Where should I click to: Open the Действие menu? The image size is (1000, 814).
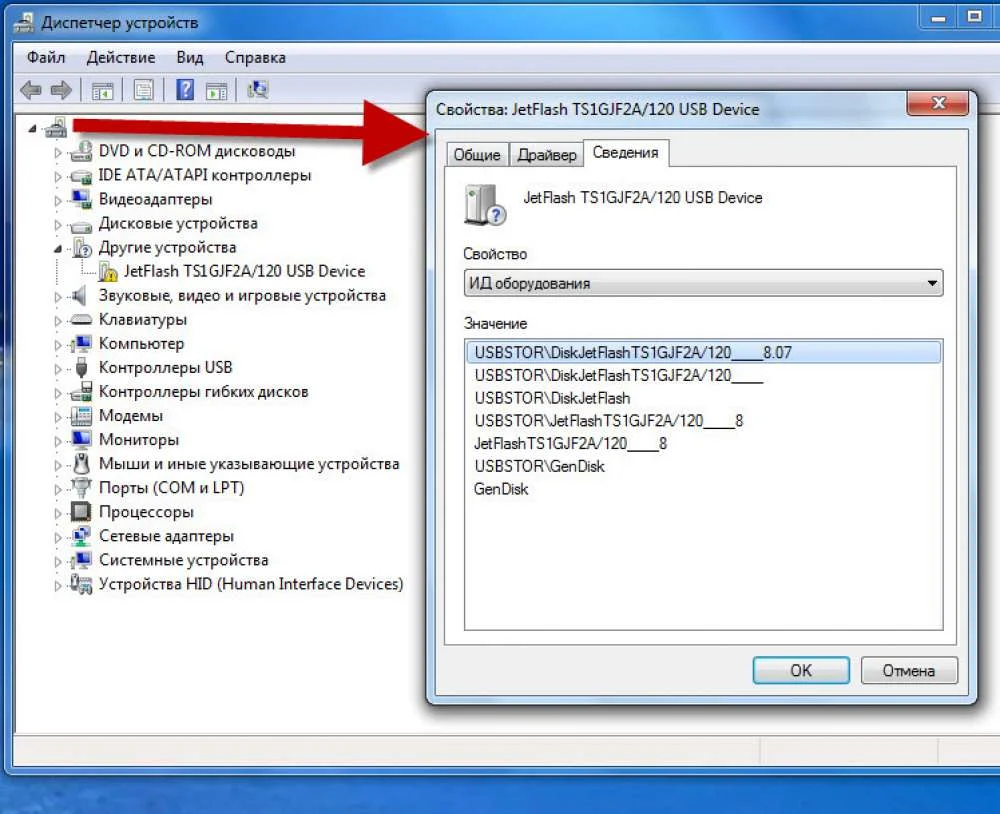click(x=121, y=57)
